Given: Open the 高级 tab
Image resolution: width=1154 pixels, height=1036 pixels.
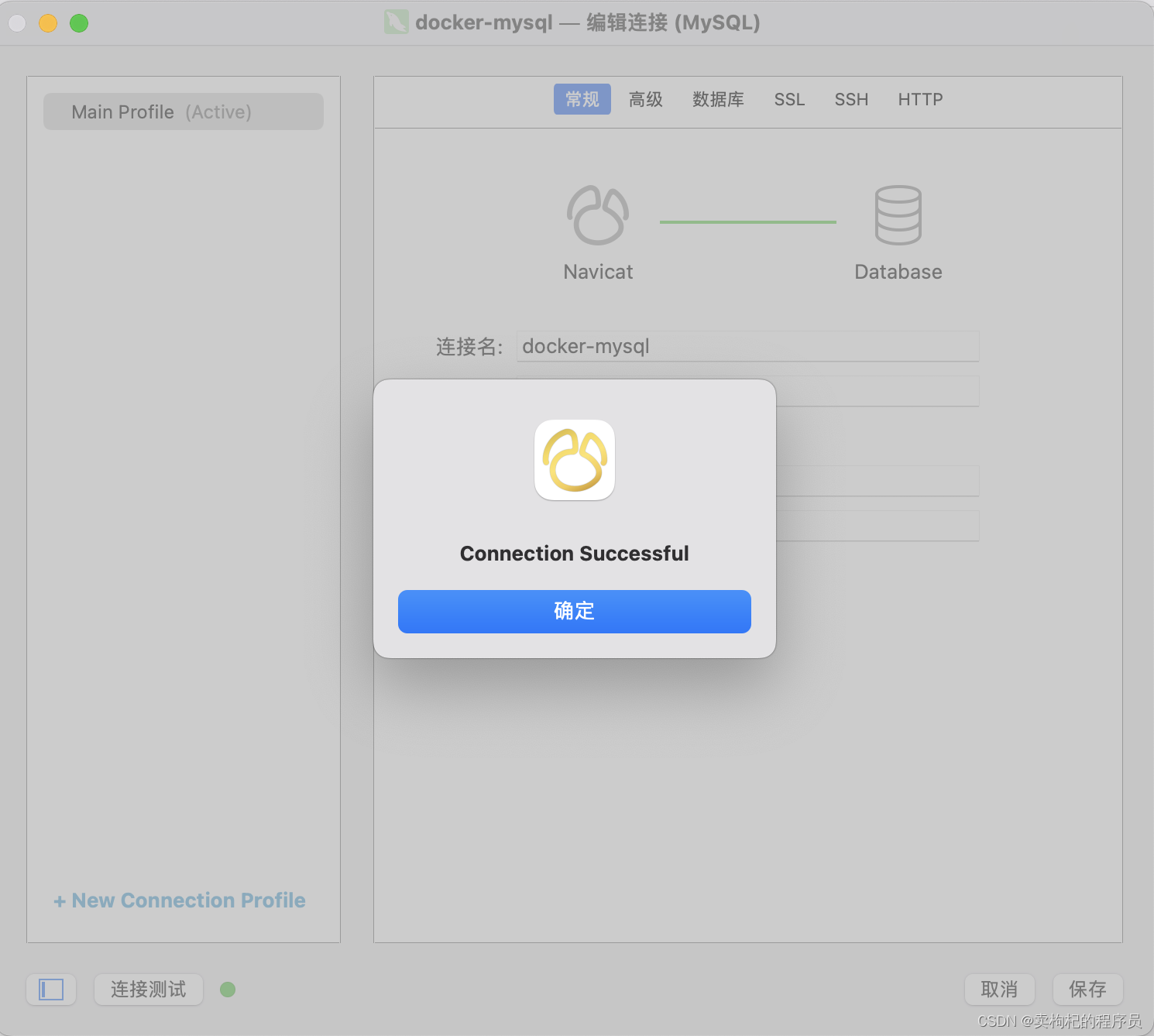Looking at the screenshot, I should [646, 99].
